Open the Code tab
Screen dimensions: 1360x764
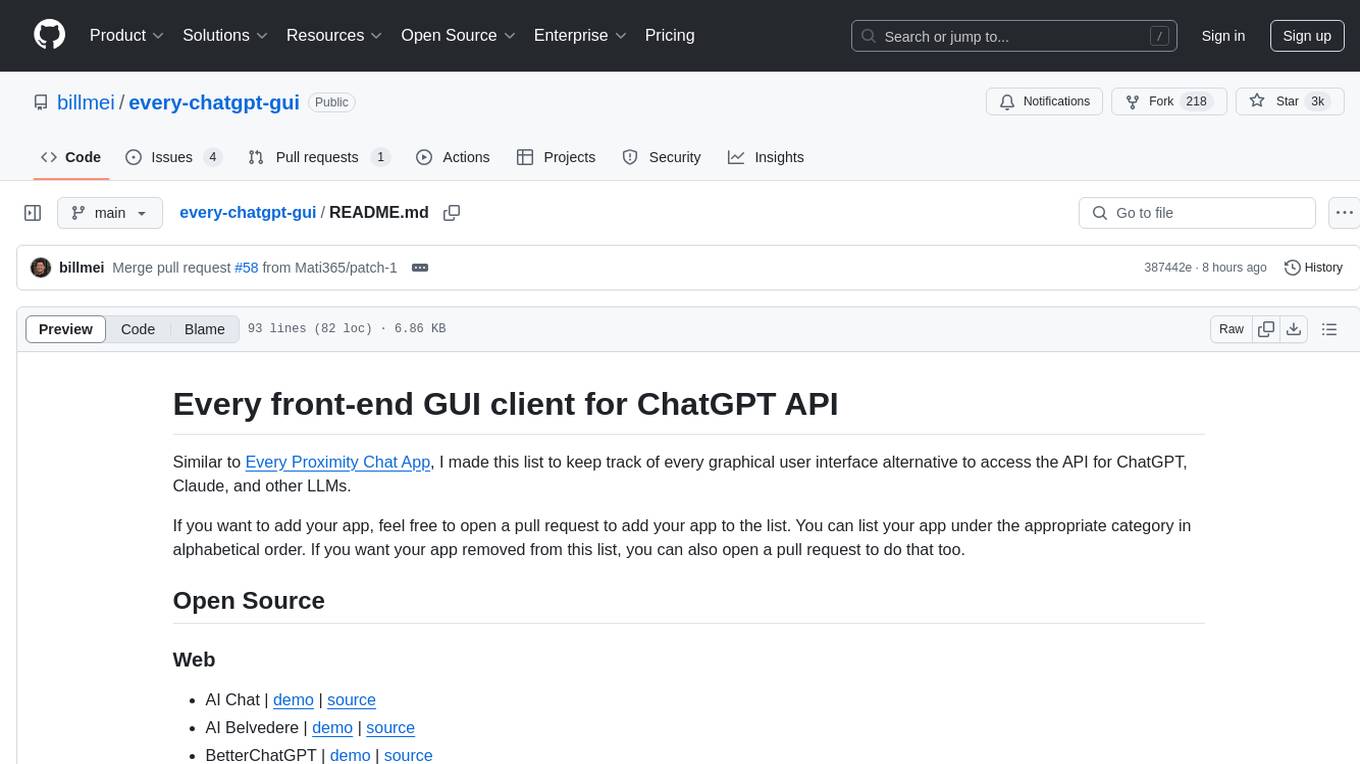(71, 157)
